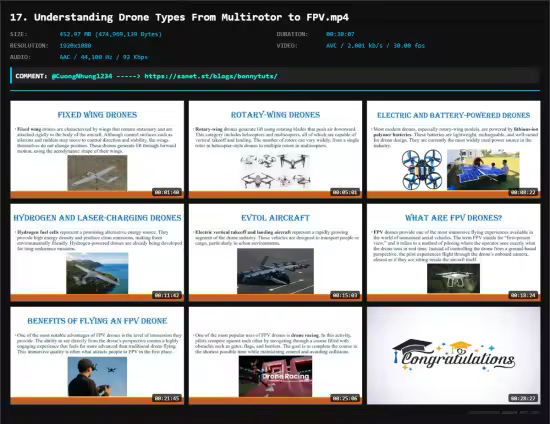The image size is (550, 424).
Task: Click the SIZE: label
Action: 19,34
